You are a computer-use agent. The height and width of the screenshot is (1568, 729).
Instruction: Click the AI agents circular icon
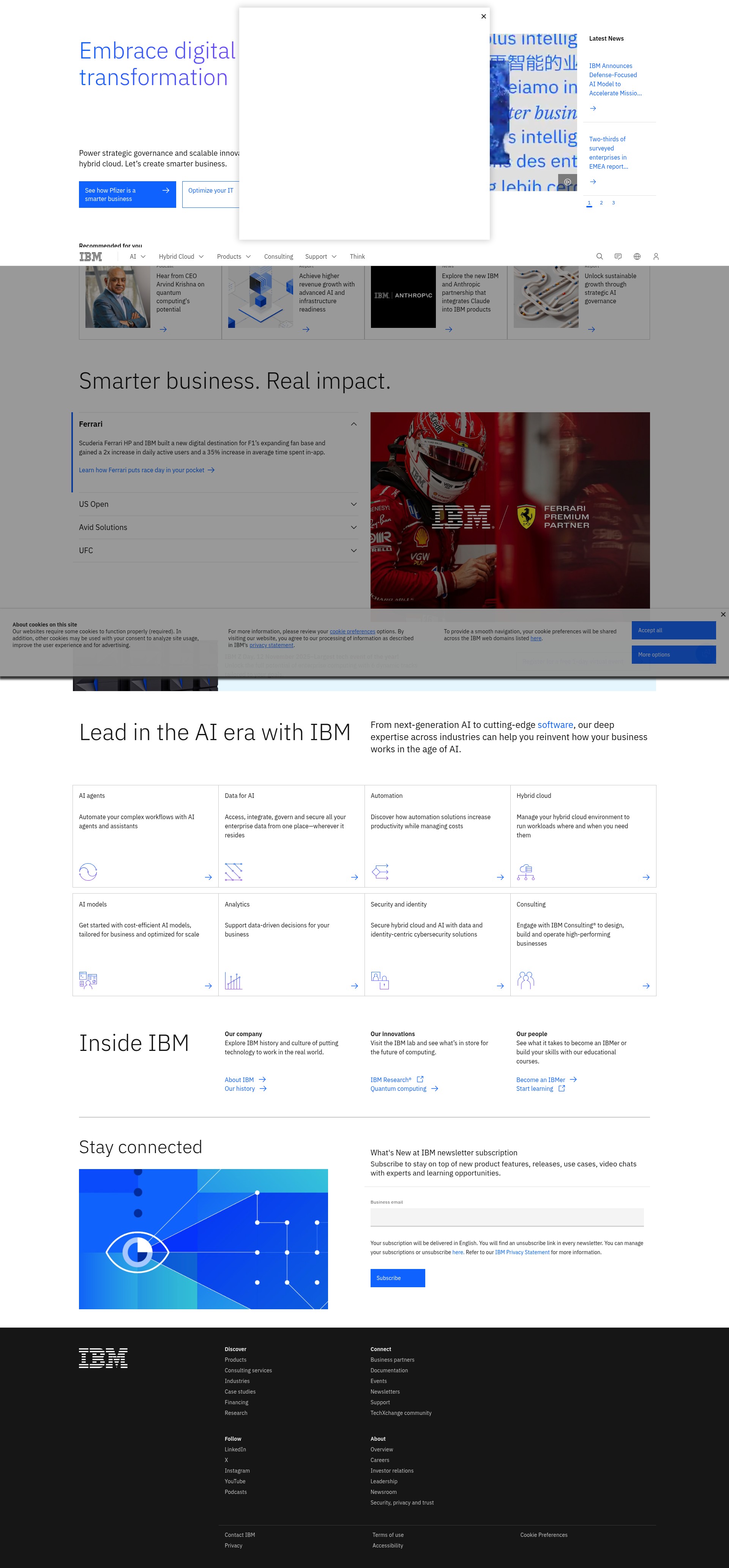(x=88, y=872)
